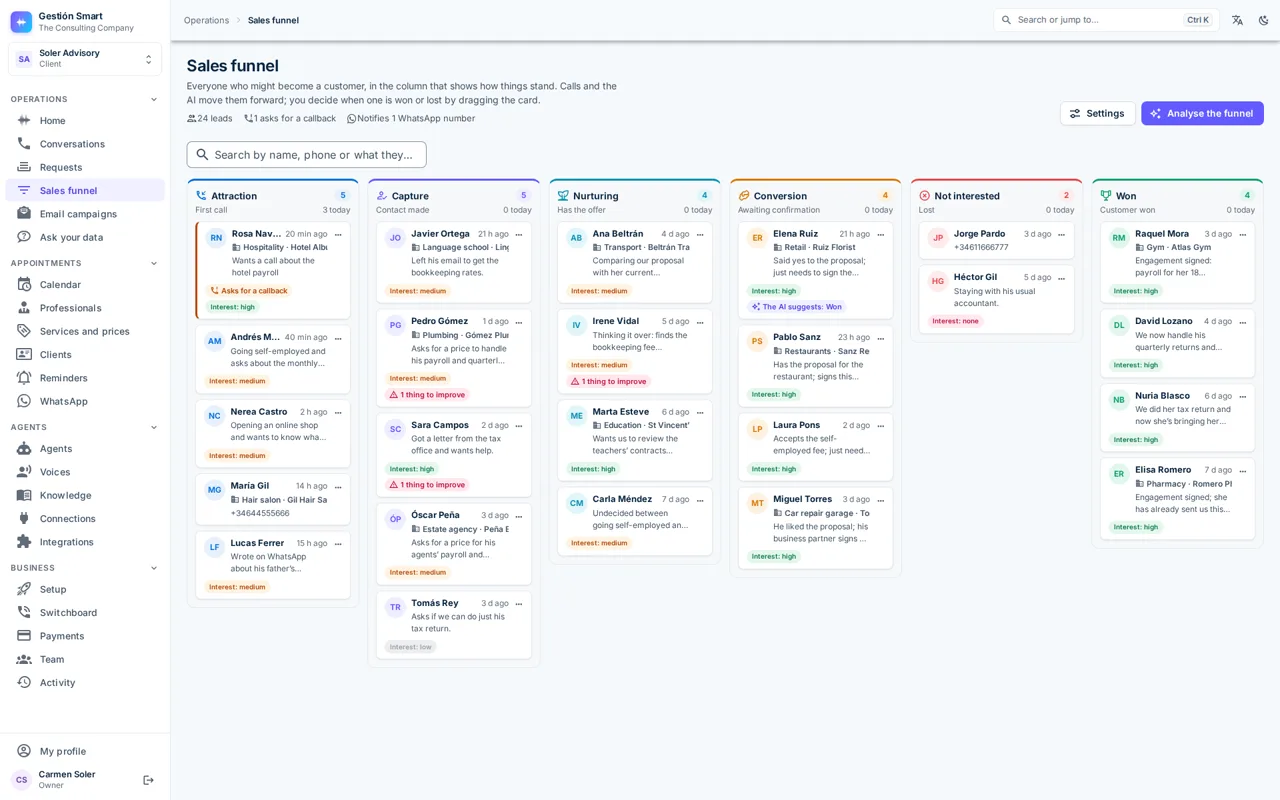Click Operations breadcrumb link

pos(206,20)
